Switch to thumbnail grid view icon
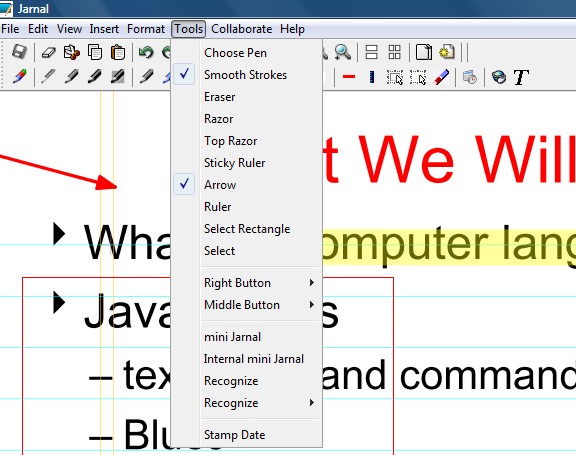This screenshot has height=455, width=576. tap(395, 52)
